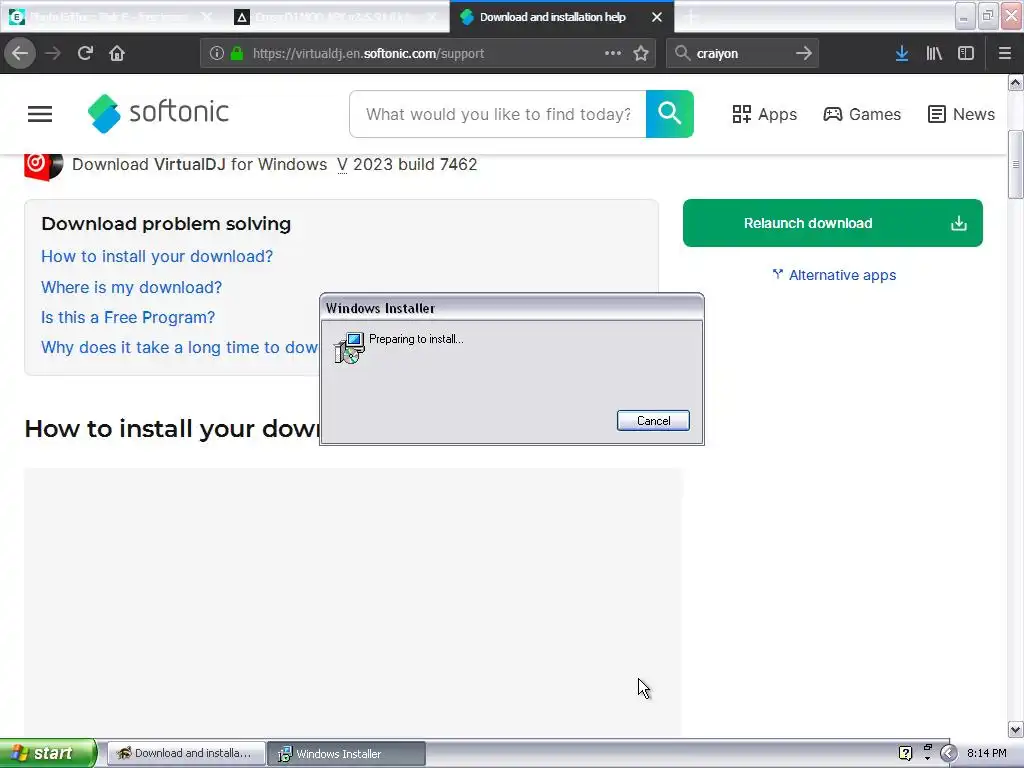This screenshot has width=1024, height=768.
Task: Show site information icon in address bar
Action: (x=217, y=54)
